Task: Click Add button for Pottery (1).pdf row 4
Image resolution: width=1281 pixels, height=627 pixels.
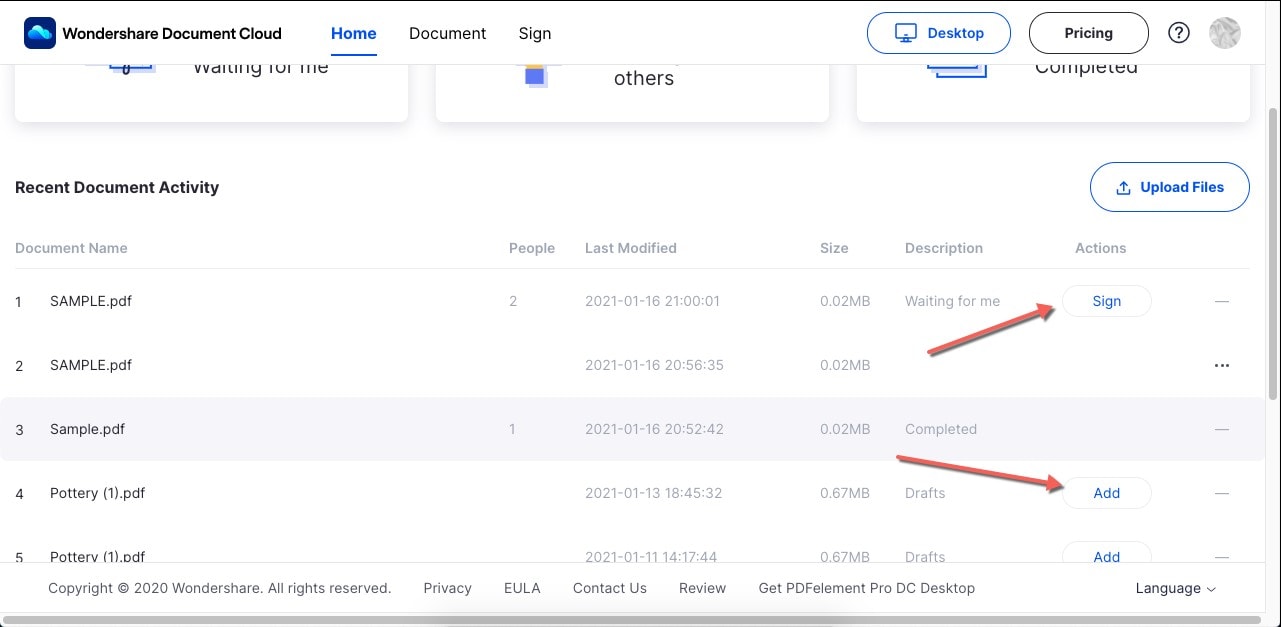Action: click(x=1106, y=493)
